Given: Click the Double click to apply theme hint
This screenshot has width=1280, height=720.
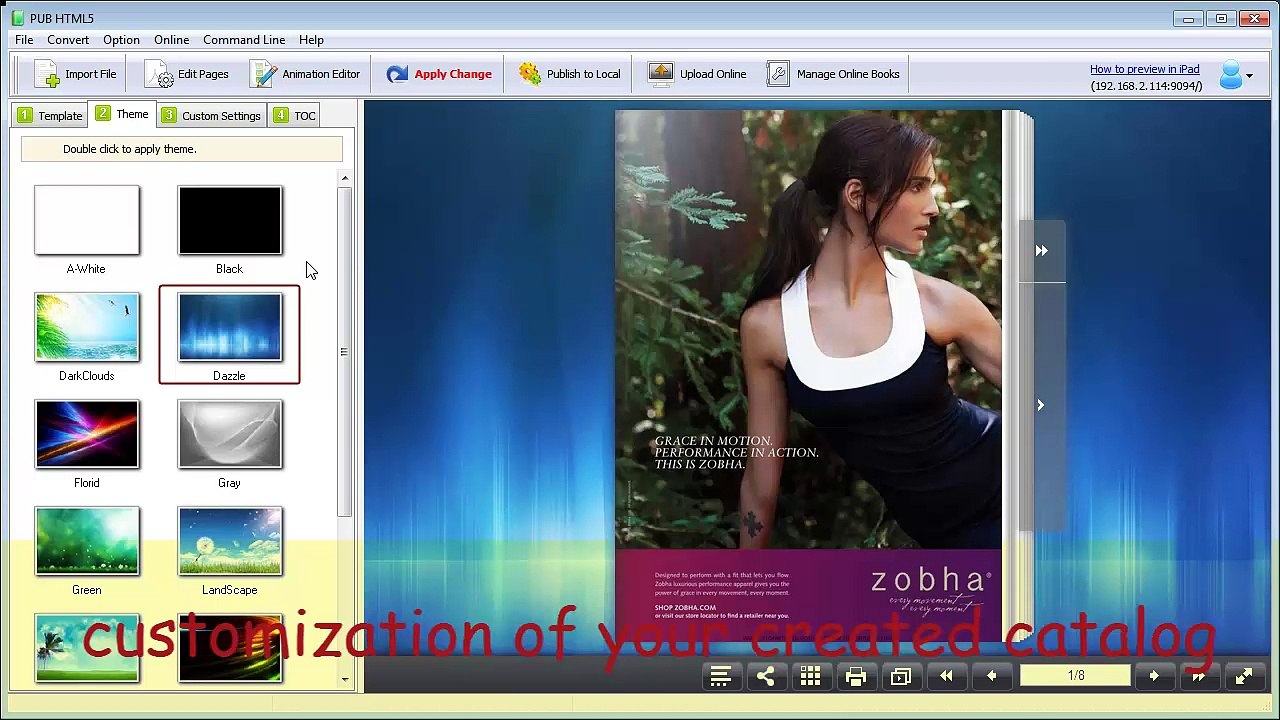Looking at the screenshot, I should (181, 149).
